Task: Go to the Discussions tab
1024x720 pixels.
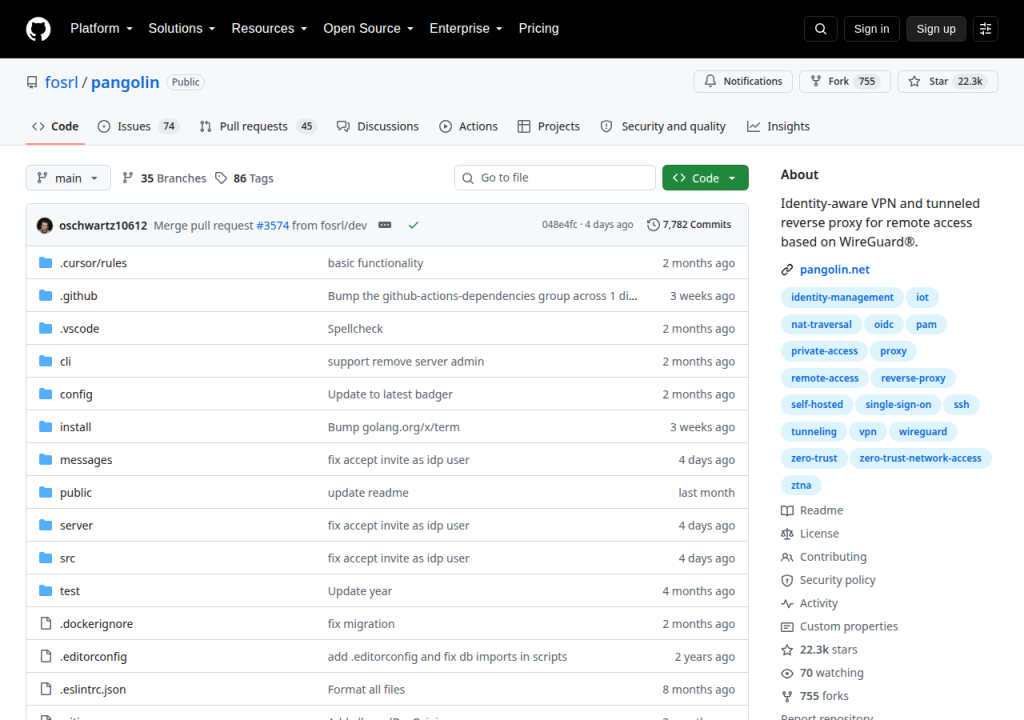Action: [377, 126]
